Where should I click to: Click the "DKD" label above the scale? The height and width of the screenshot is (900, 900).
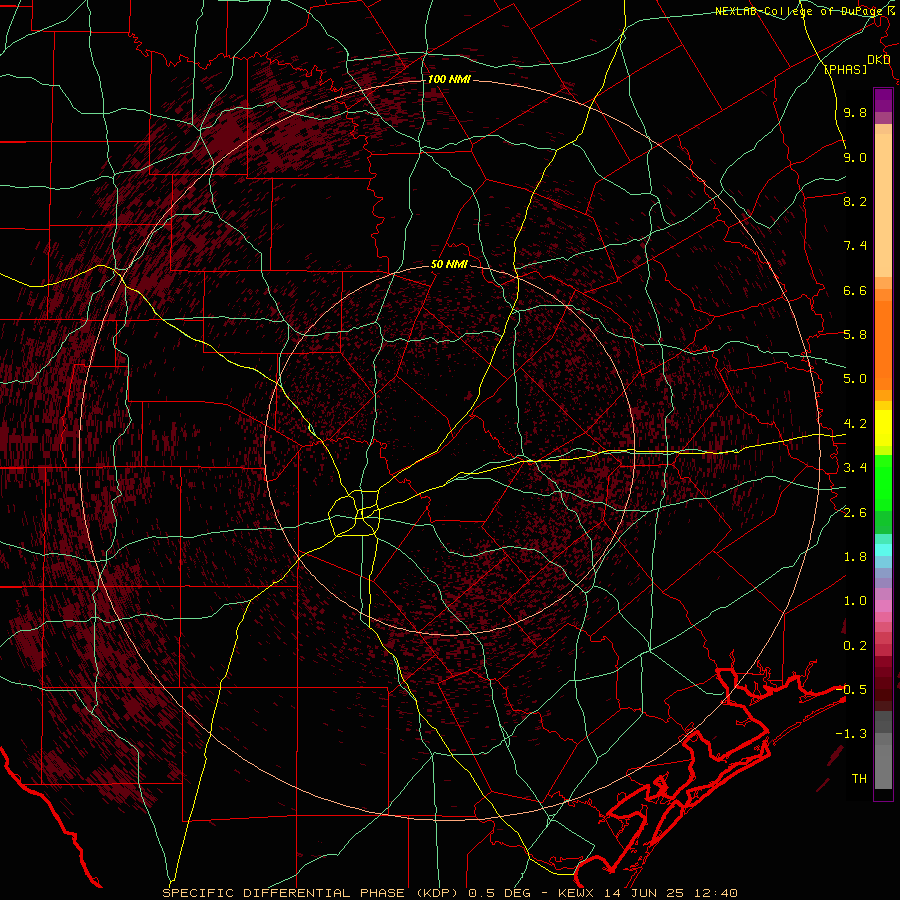[878, 60]
